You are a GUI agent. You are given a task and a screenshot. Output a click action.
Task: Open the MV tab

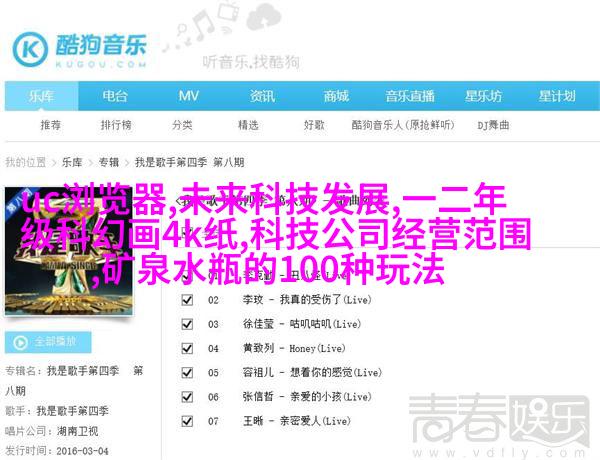click(x=188, y=96)
